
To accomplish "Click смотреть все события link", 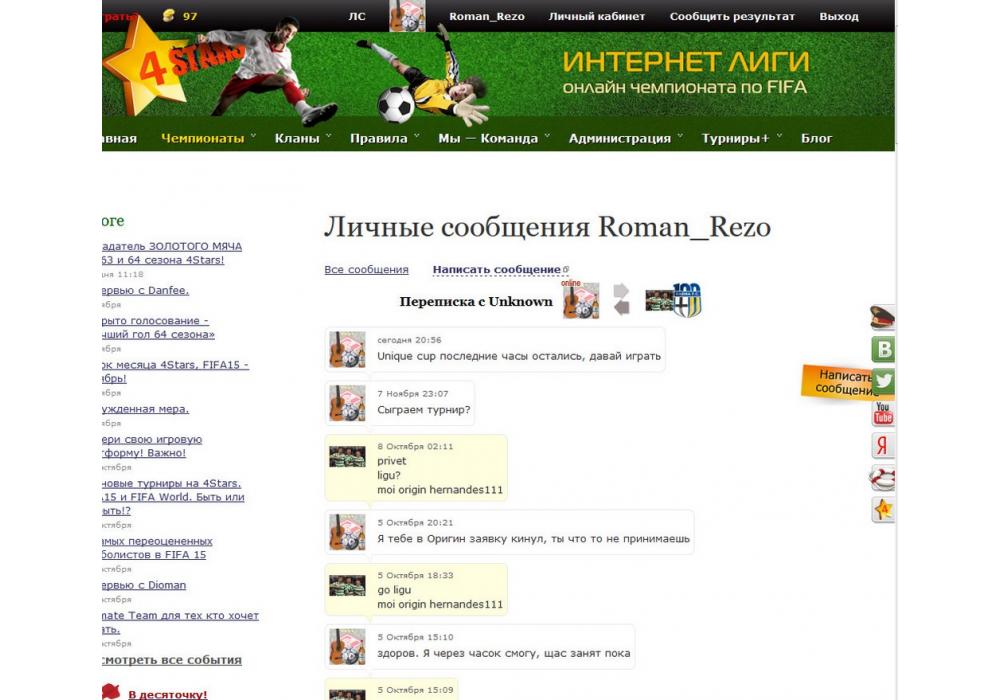I will [172, 660].
